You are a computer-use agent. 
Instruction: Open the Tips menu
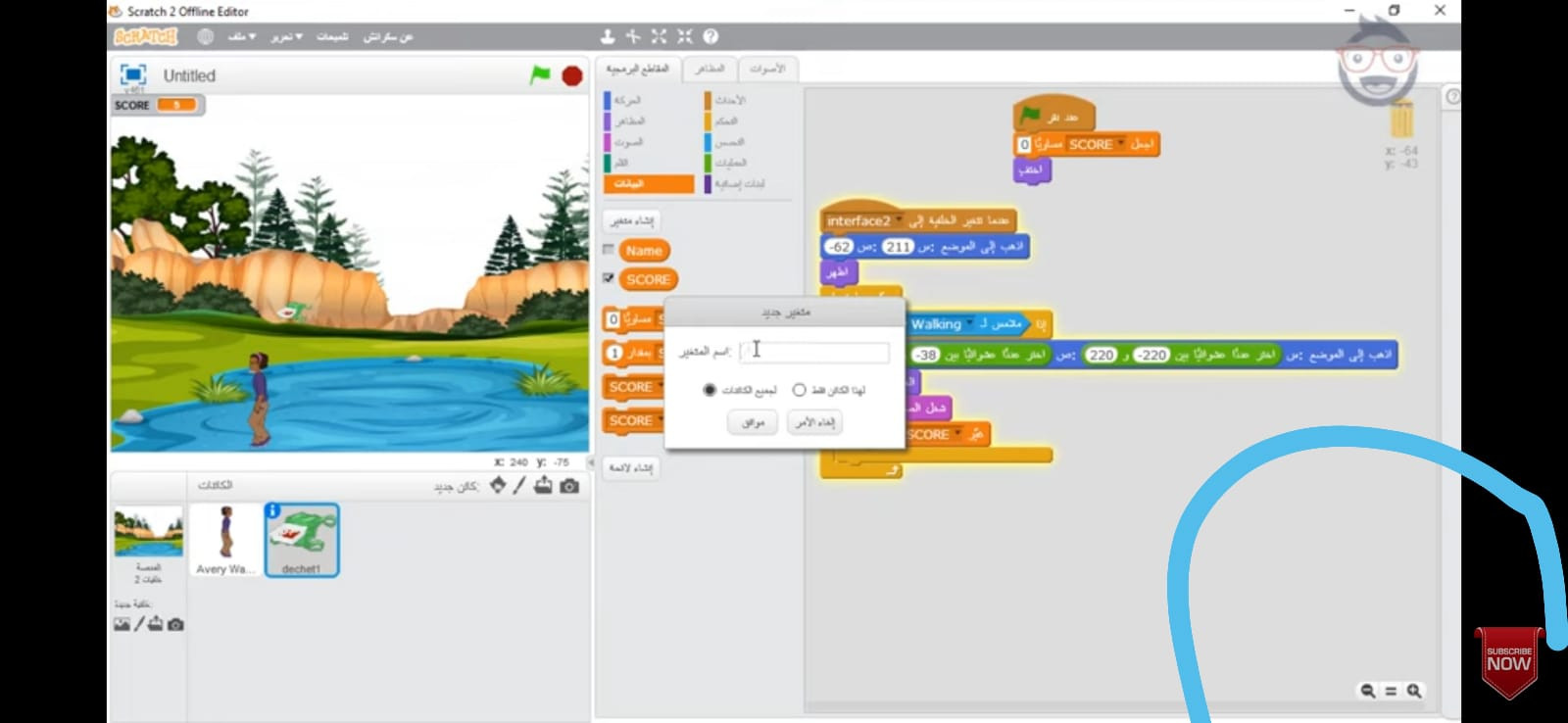tap(332, 36)
